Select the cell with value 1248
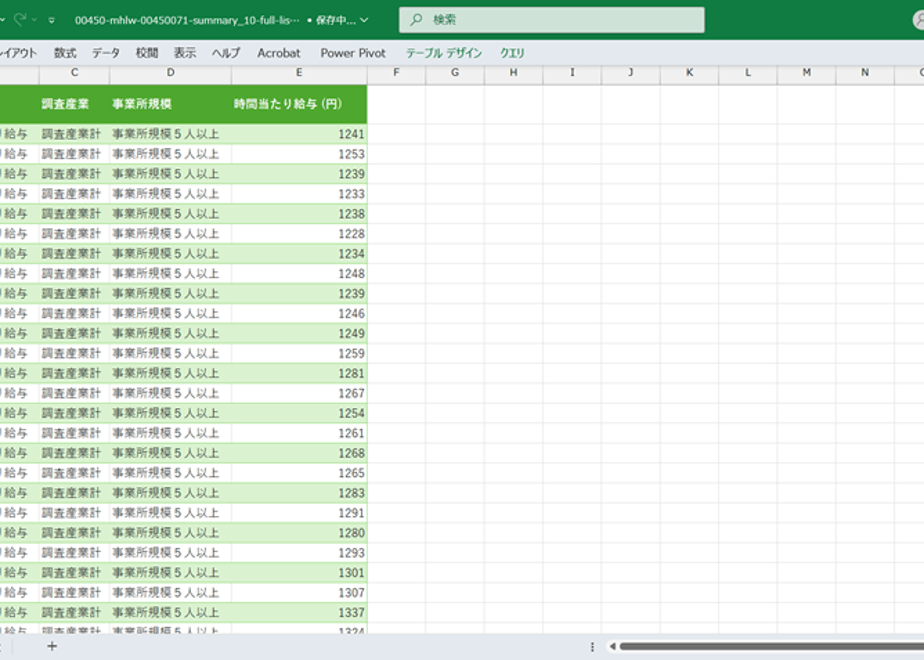The image size is (924, 660). (x=299, y=274)
